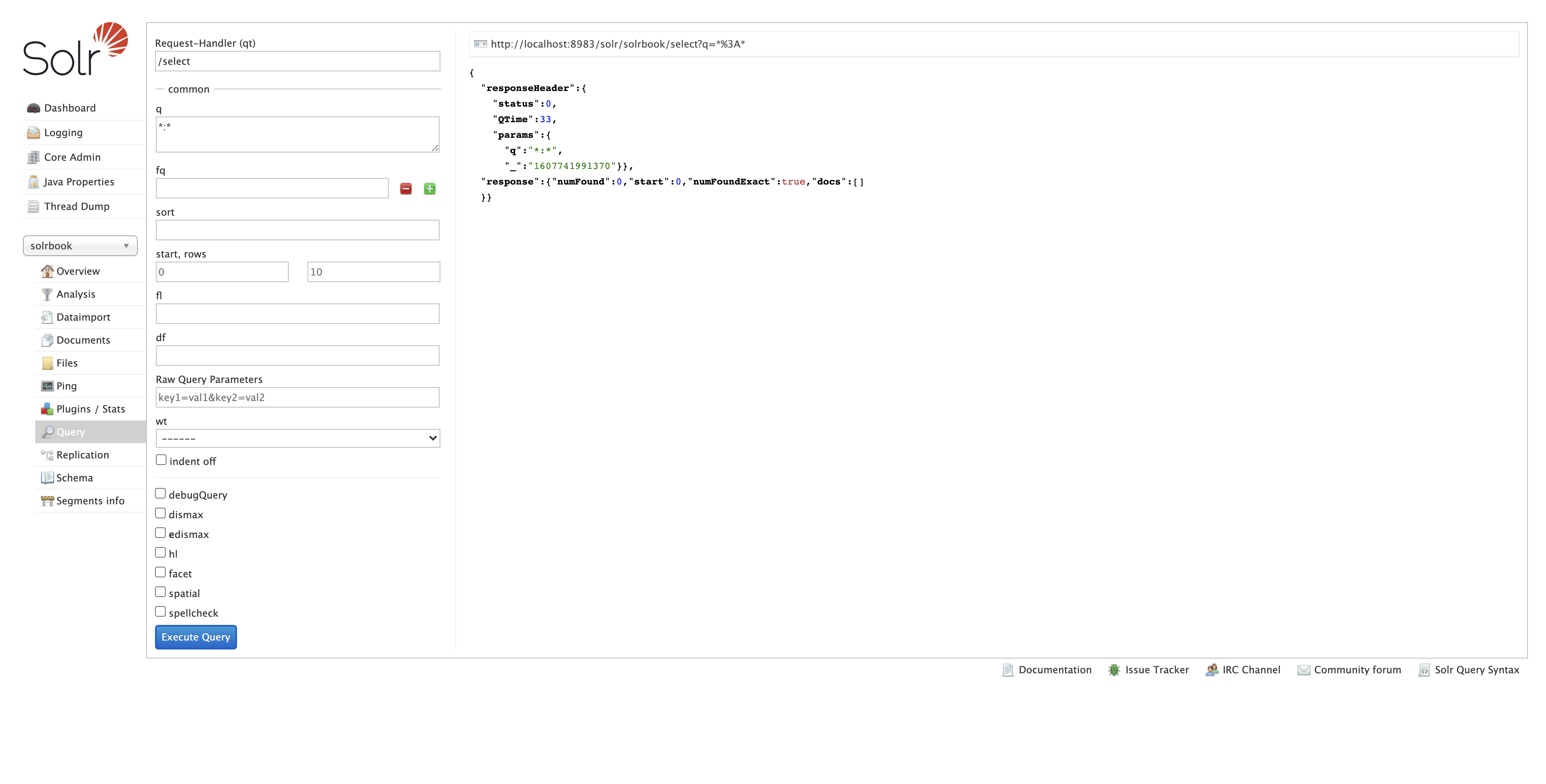
Task: Click the df default field input
Action: point(298,356)
